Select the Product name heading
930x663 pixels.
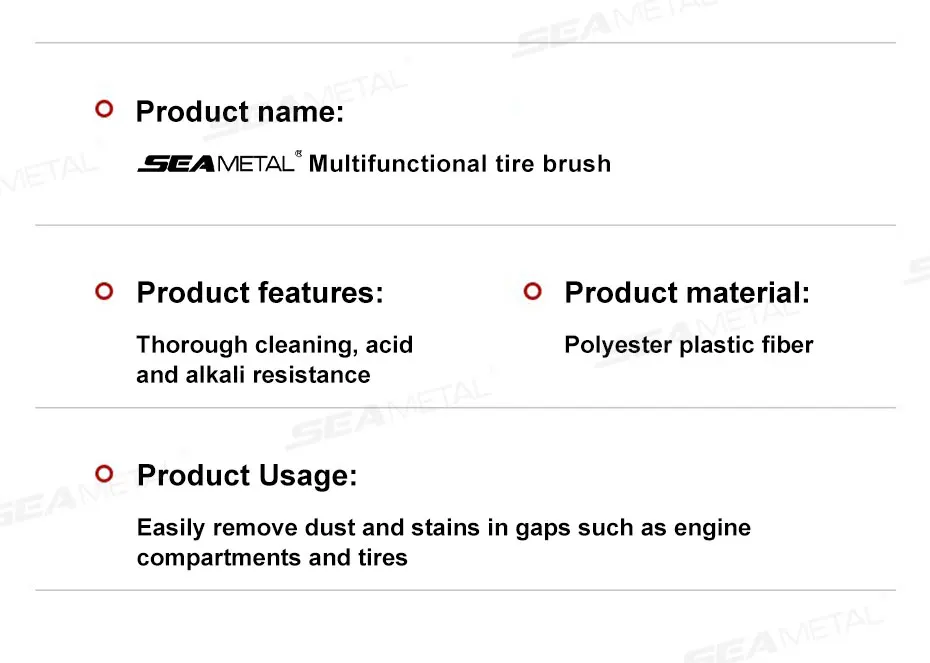[x=240, y=111]
